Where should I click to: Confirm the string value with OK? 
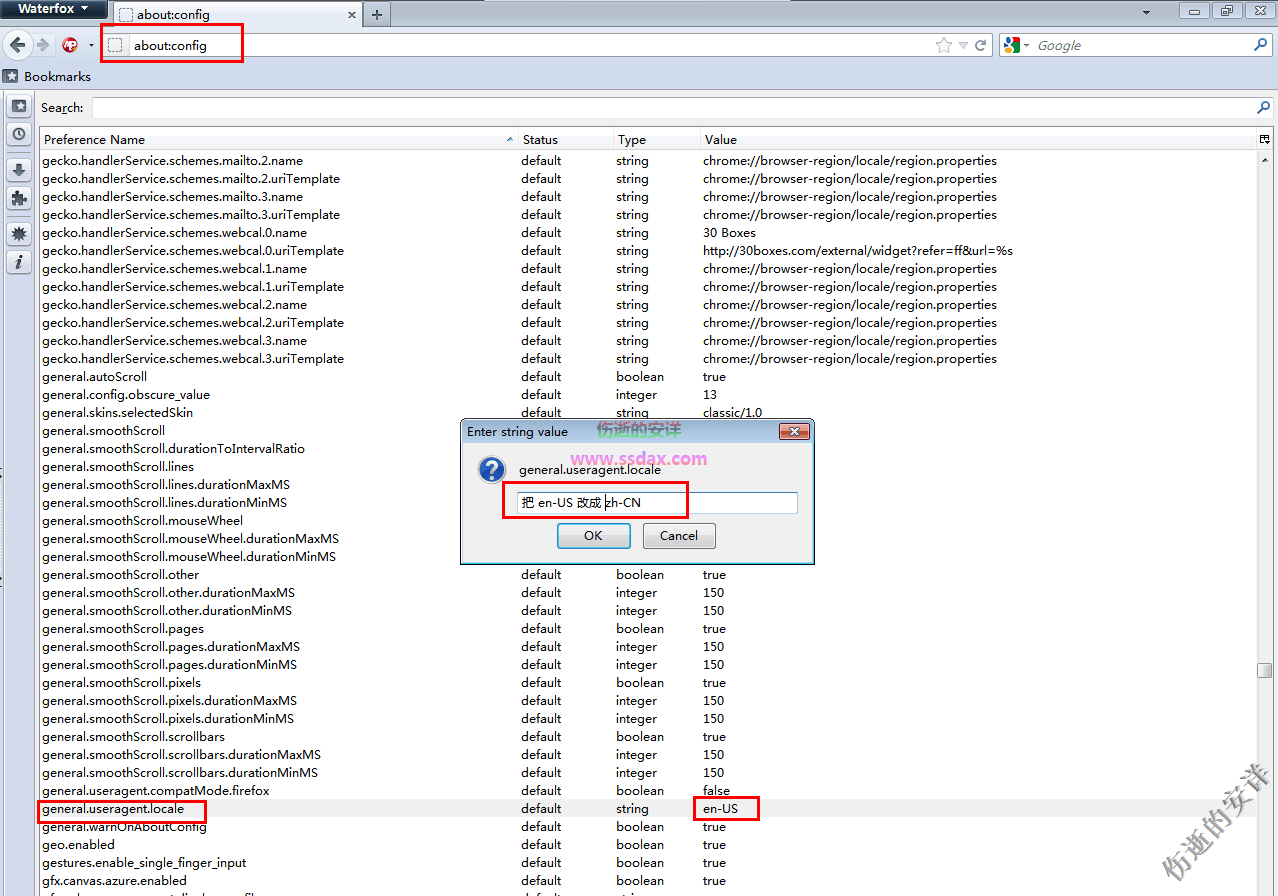(x=593, y=536)
